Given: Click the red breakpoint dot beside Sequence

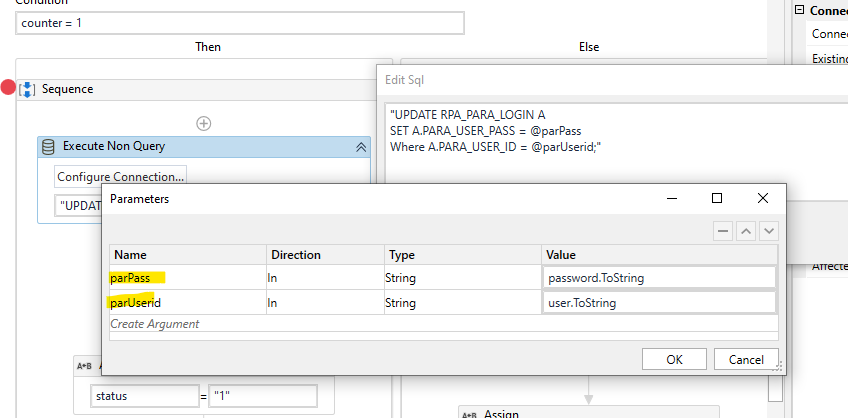Looking at the screenshot, I should [8, 89].
